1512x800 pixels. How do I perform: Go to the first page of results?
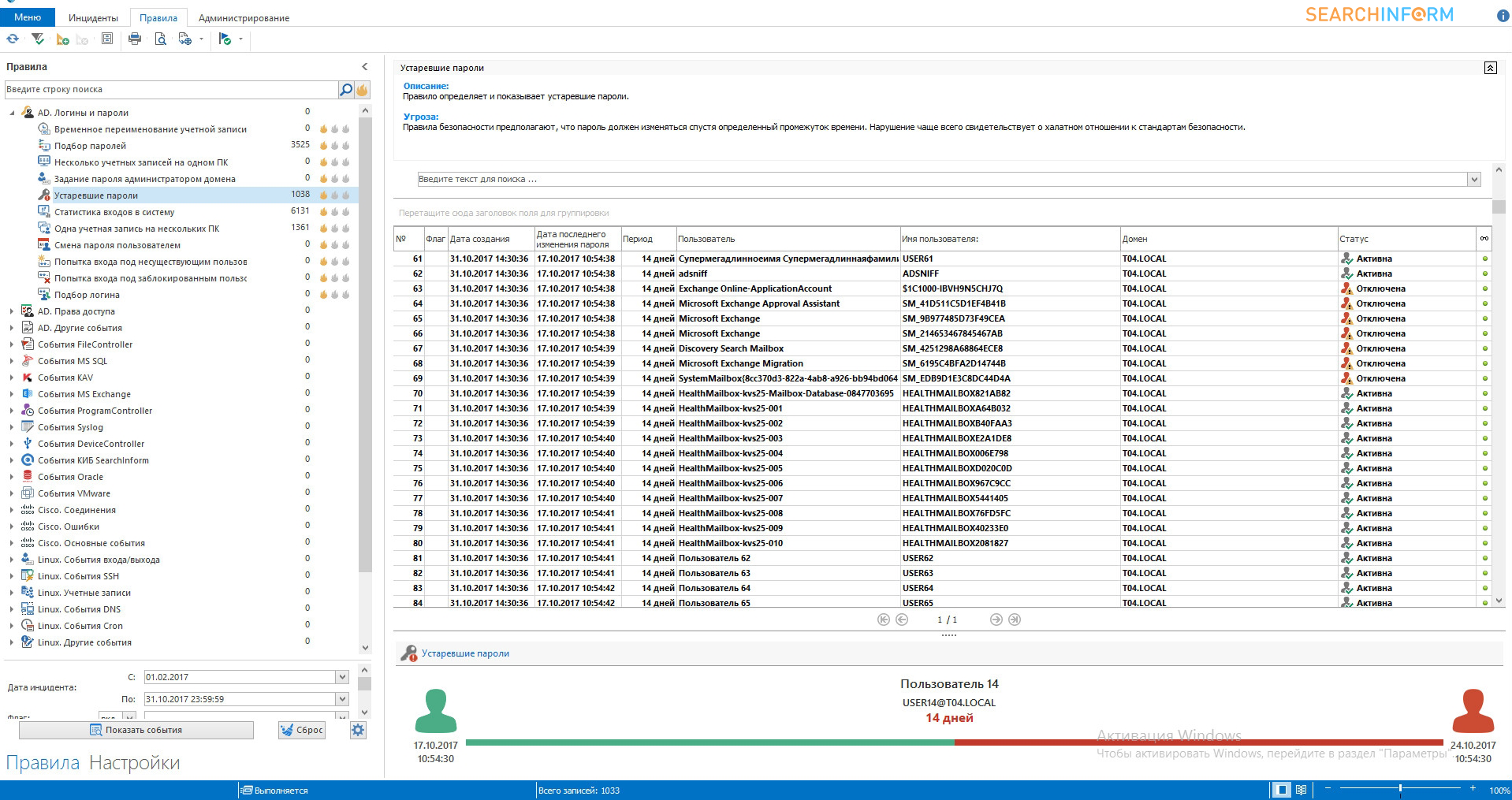884,620
